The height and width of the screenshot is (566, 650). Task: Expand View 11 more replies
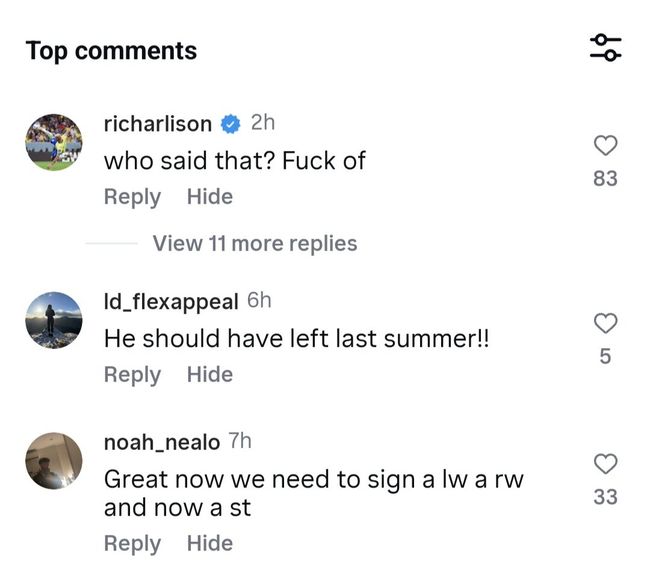click(x=254, y=243)
